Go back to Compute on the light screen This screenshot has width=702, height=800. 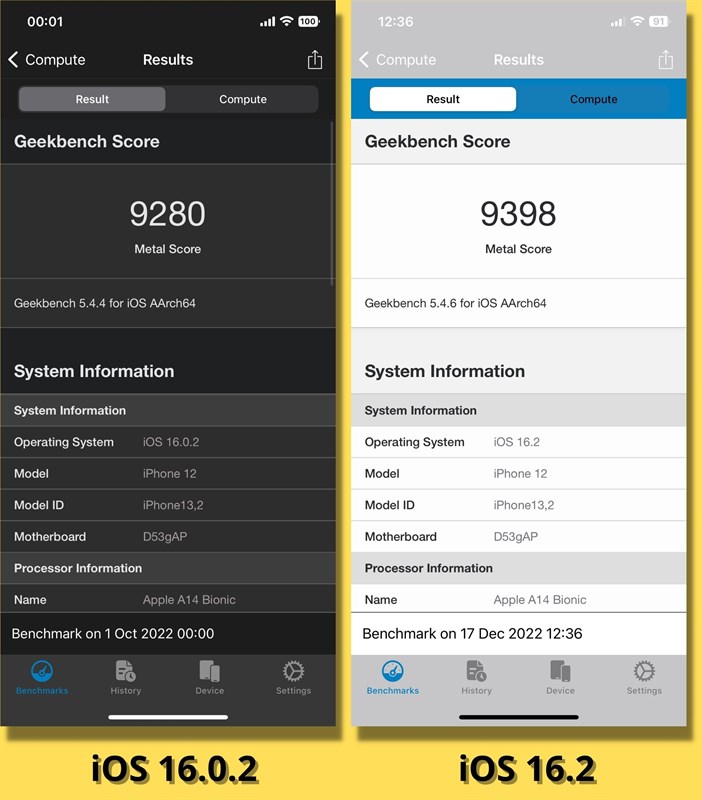click(398, 60)
